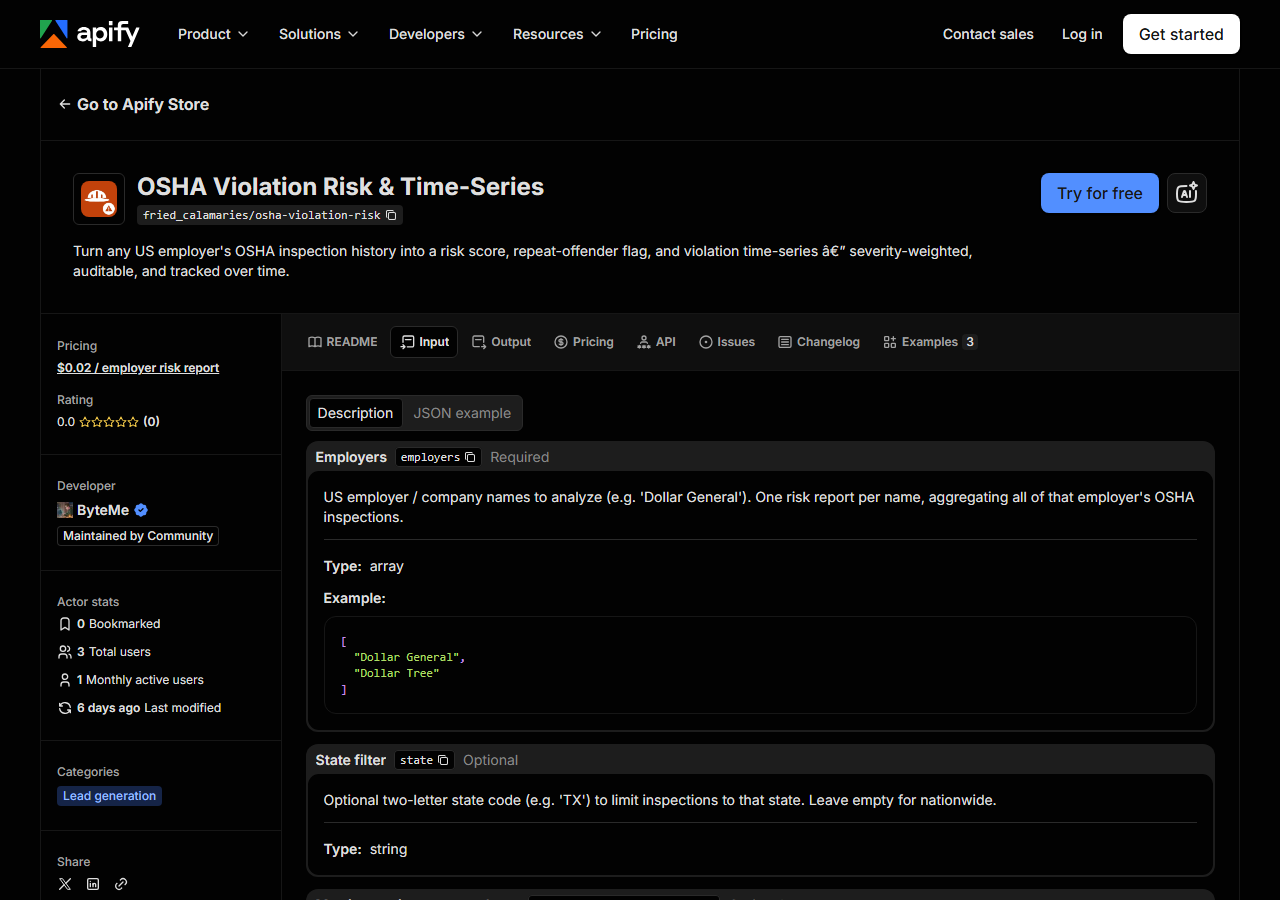Screen dimensions: 1280x900
Task: Copy the share link
Action: tap(121, 884)
